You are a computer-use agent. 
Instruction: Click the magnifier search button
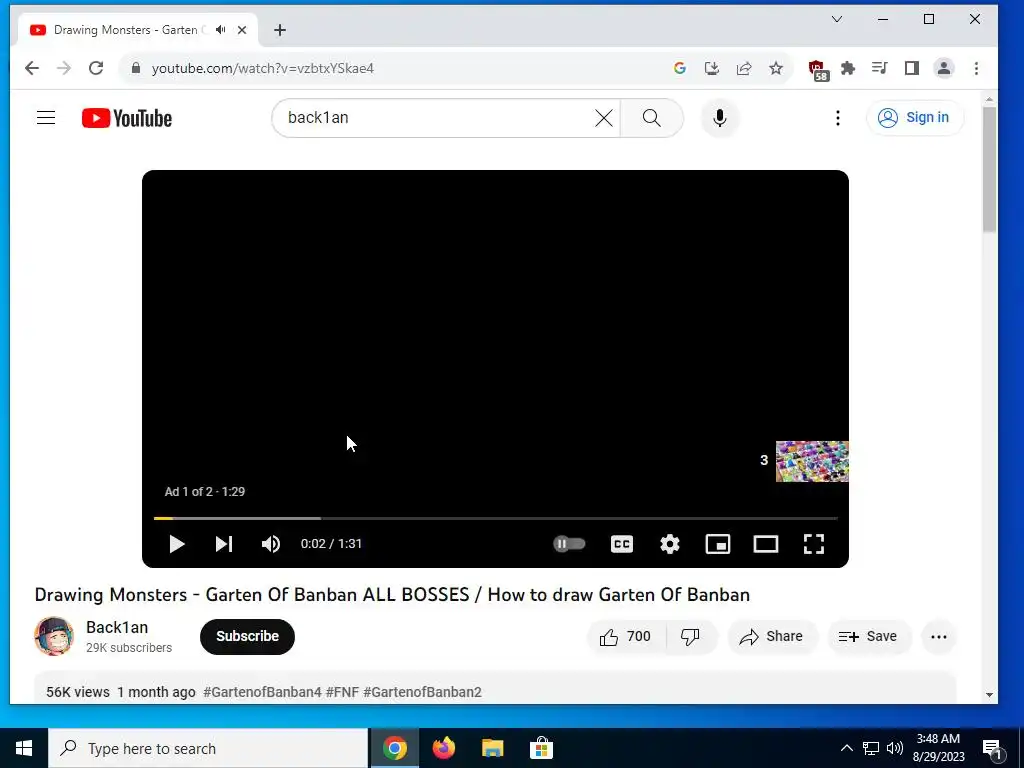[x=652, y=118]
